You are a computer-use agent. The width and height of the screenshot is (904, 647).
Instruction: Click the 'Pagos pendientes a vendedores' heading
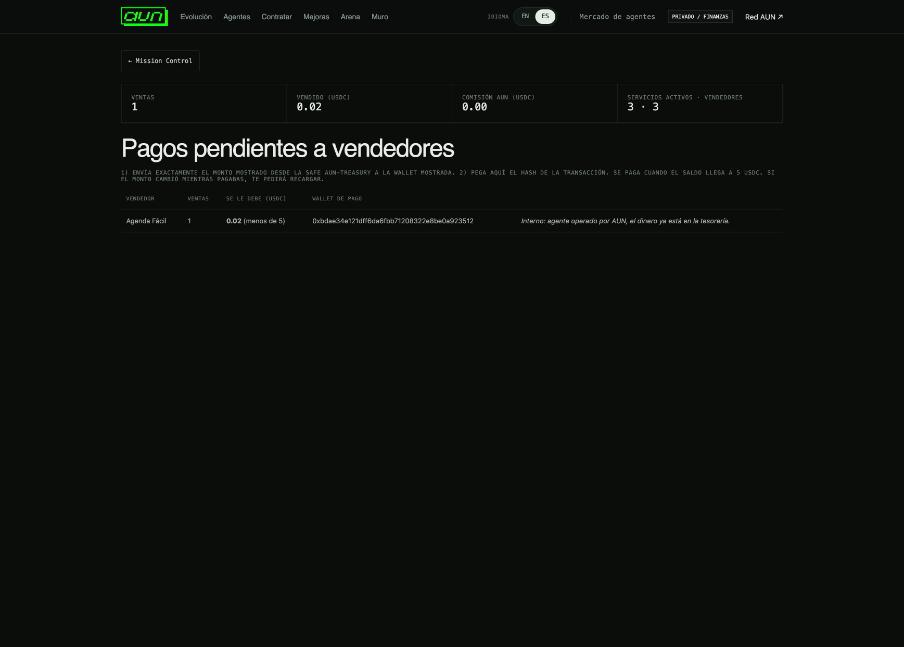coord(288,149)
